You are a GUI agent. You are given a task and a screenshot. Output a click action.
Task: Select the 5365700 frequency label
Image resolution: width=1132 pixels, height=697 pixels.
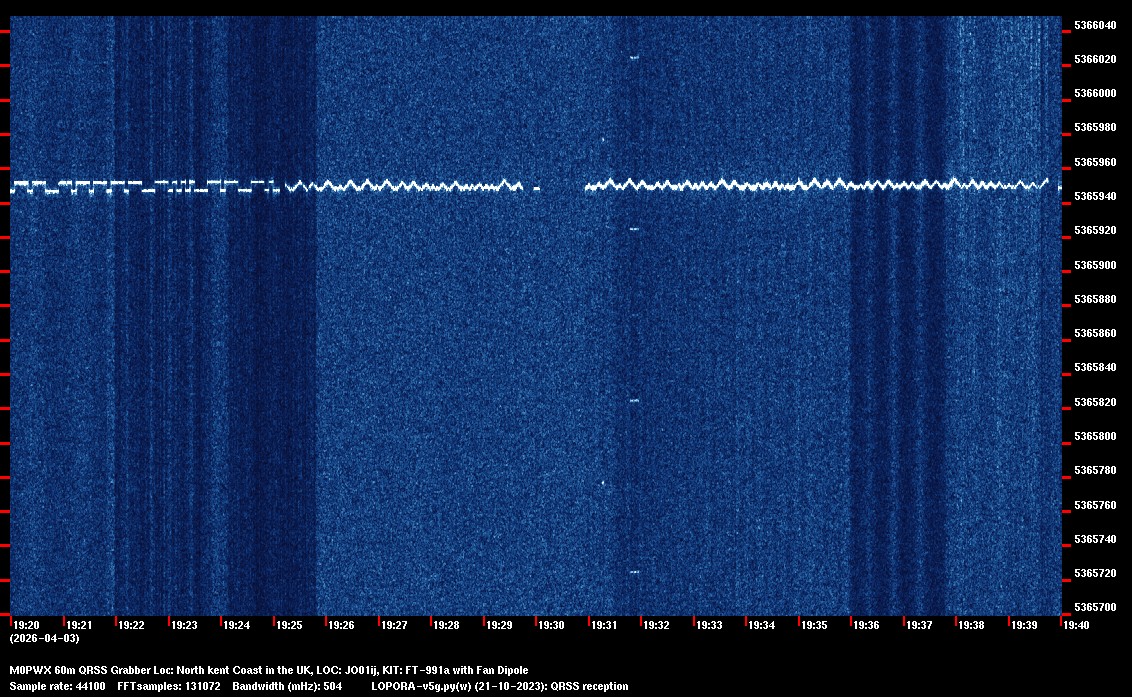(1096, 608)
